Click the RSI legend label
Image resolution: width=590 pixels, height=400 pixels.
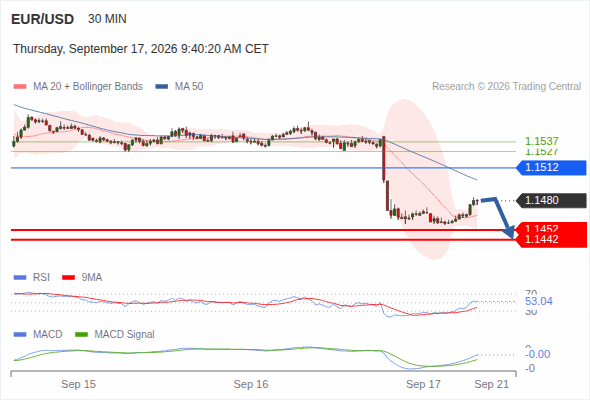[x=41, y=278]
